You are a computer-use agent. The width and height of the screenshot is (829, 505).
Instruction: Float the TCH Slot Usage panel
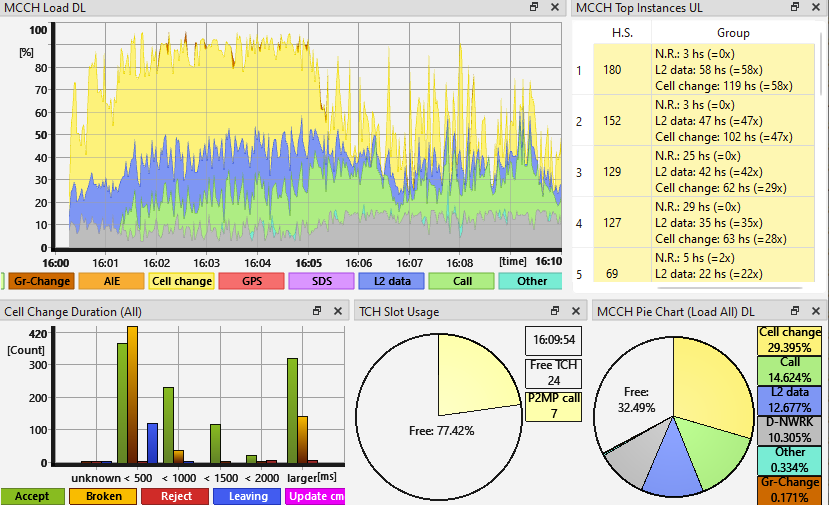click(x=556, y=312)
